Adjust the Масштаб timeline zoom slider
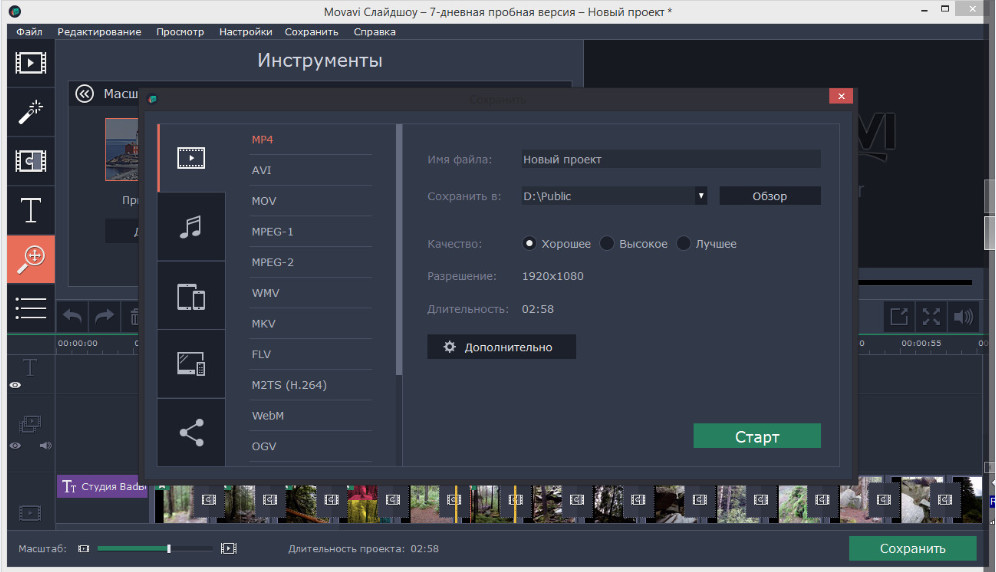 tap(154, 548)
